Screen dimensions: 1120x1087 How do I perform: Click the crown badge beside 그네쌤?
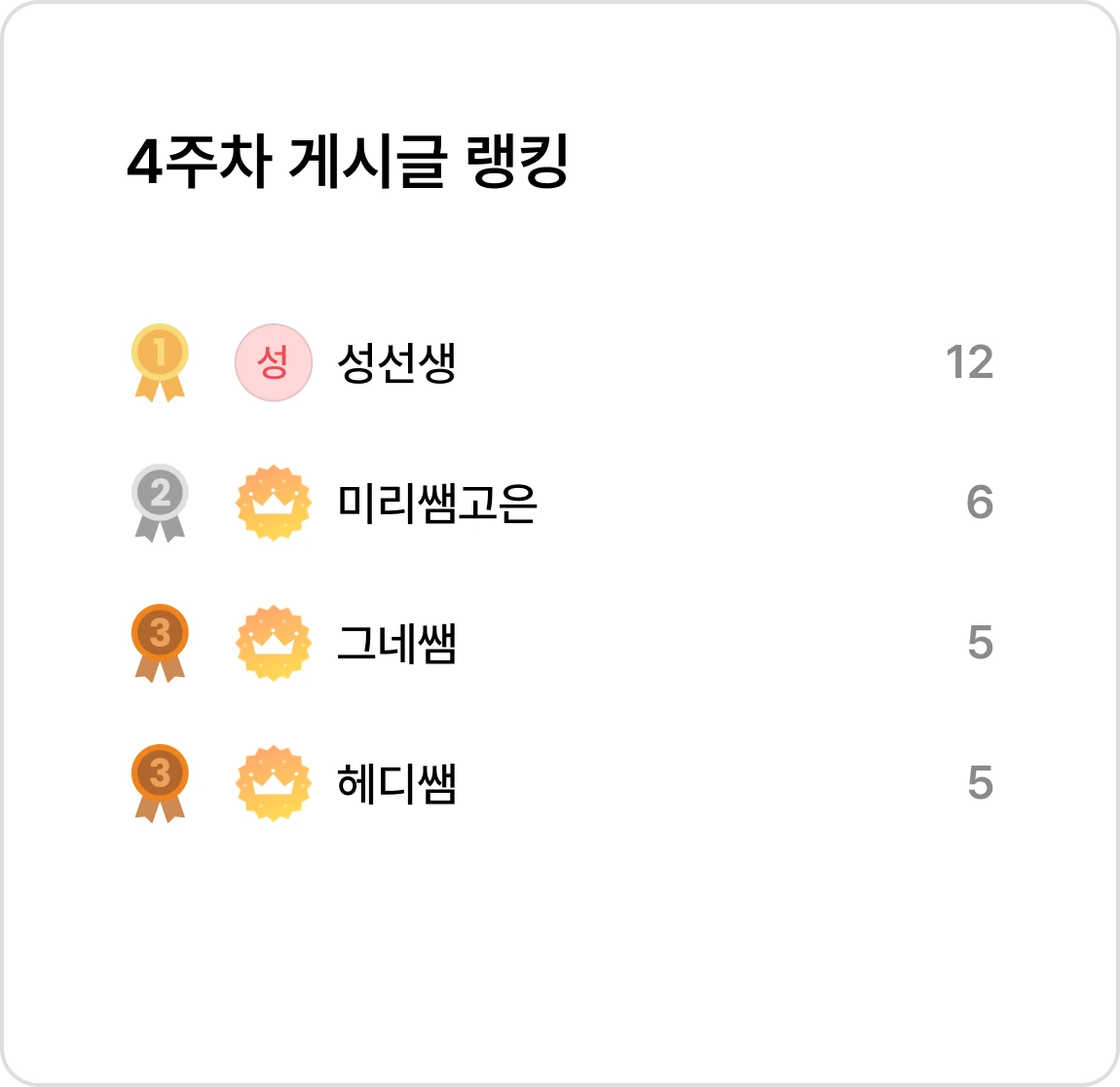[x=274, y=643]
